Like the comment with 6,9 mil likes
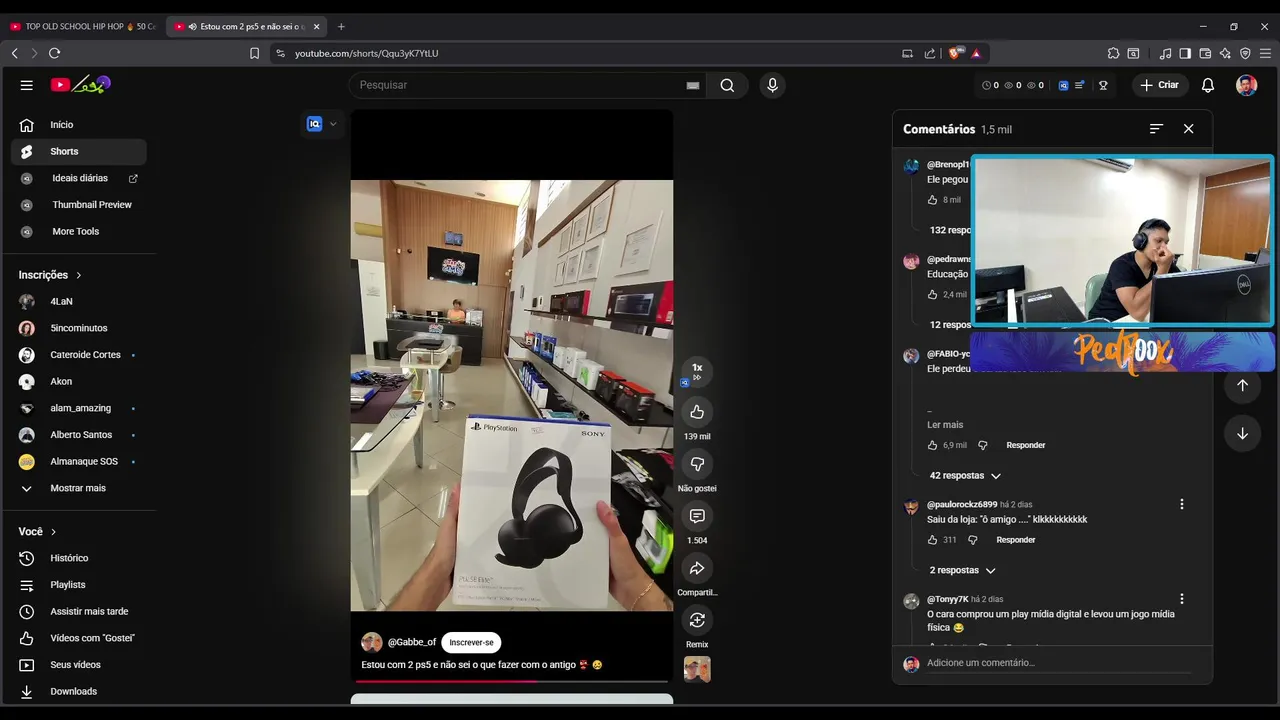The image size is (1280, 720). point(932,445)
